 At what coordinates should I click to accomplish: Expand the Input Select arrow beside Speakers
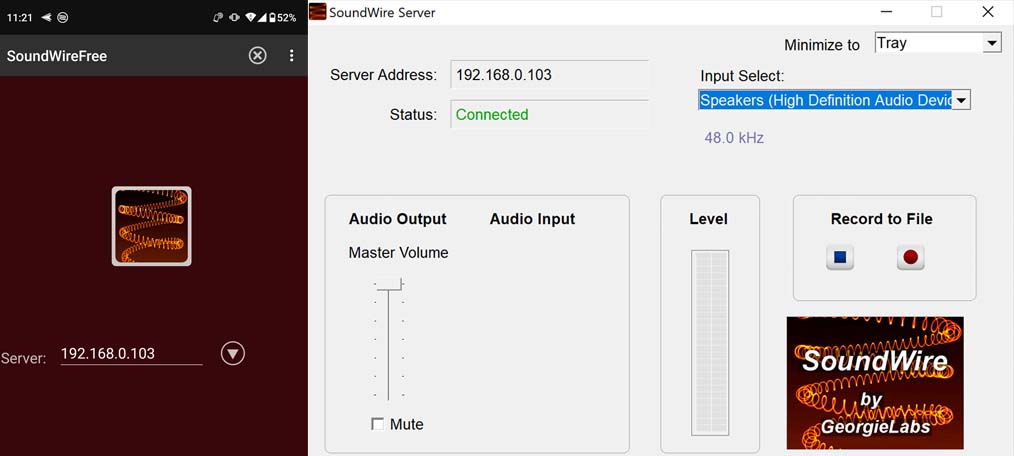[x=961, y=100]
